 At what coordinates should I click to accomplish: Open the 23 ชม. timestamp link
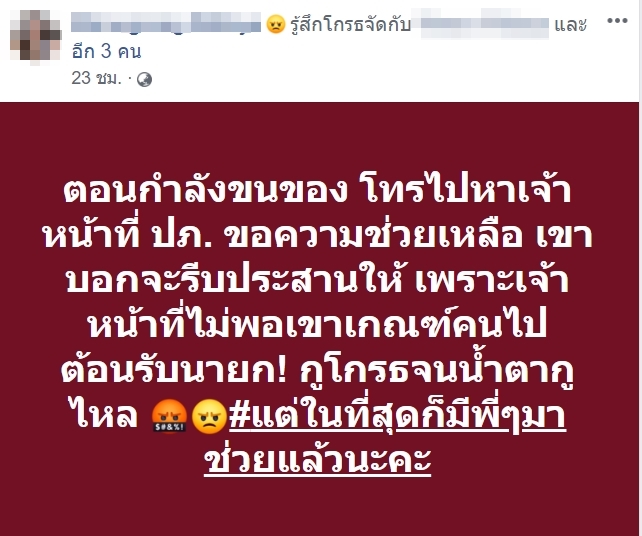click(97, 78)
